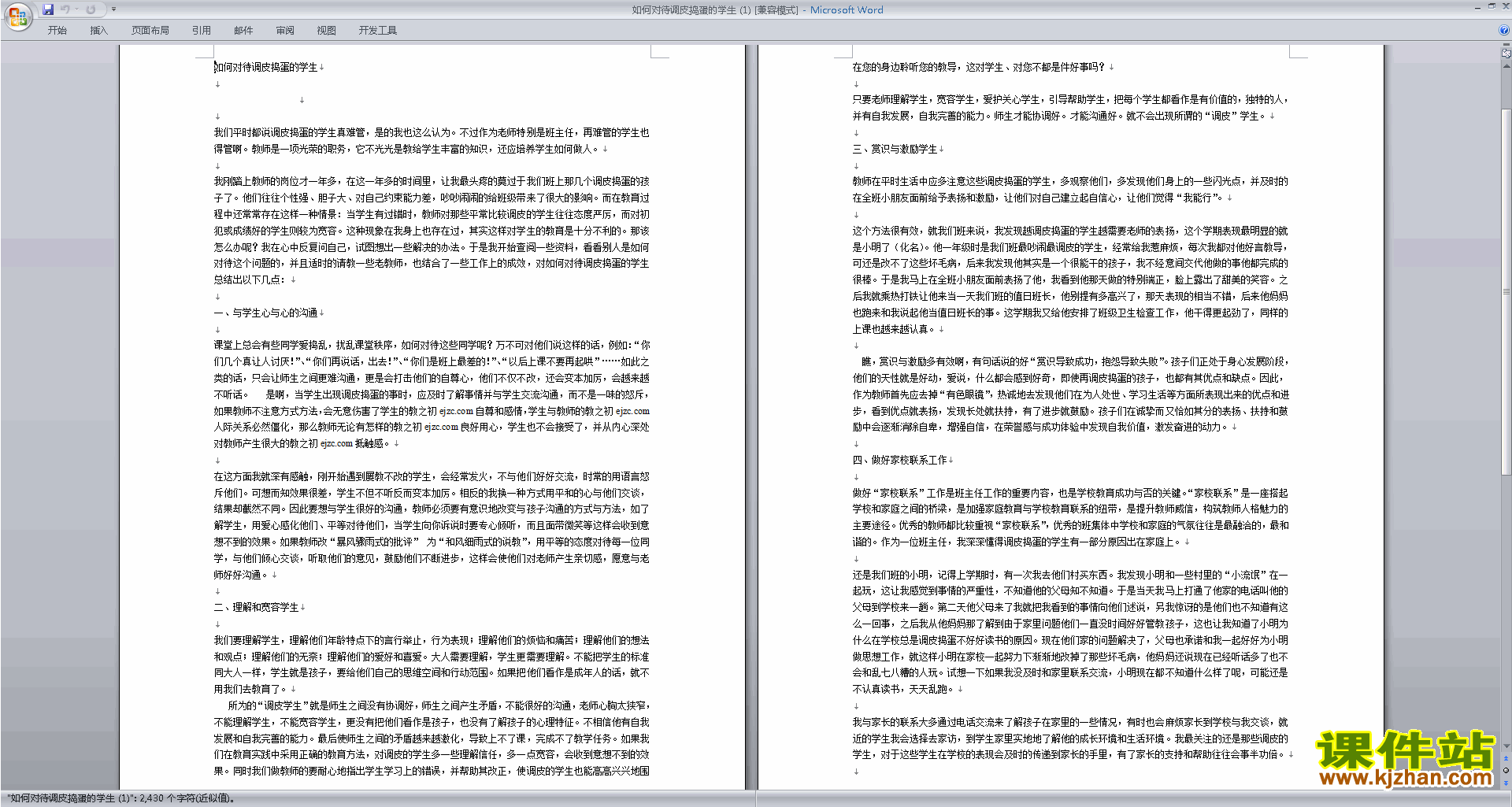Open the 开始 ribbon tab
Viewport: 1512px width, 807px height.
coord(57,31)
